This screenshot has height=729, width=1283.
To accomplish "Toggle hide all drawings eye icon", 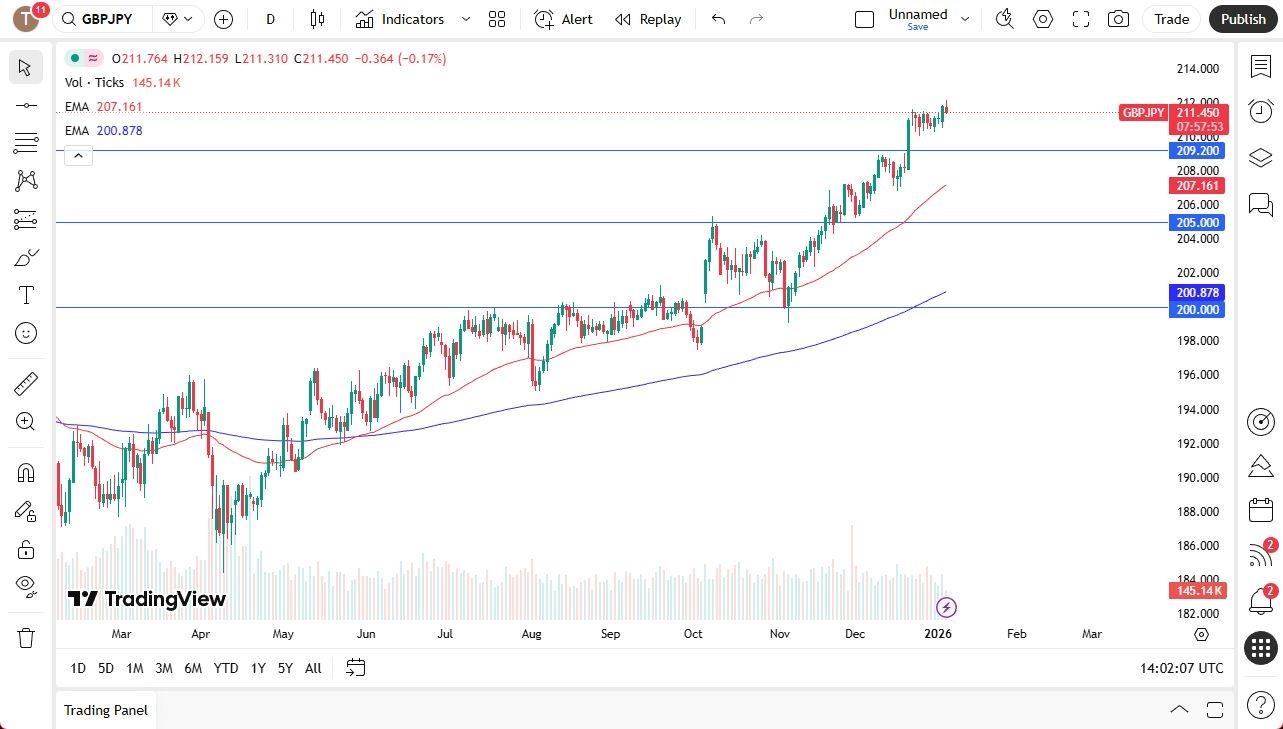I will coord(26,585).
